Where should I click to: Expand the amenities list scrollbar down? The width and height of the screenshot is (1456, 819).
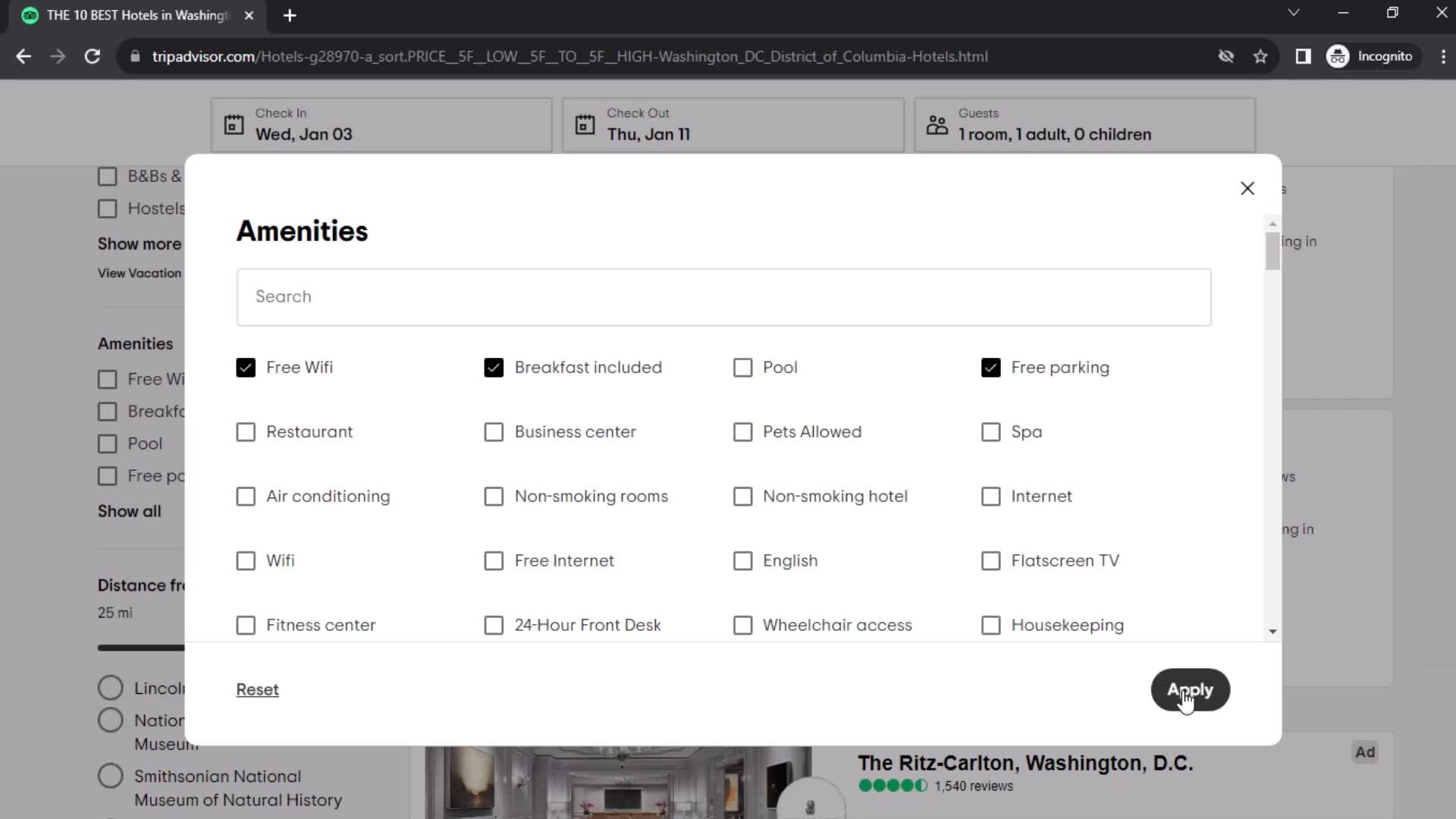click(x=1272, y=631)
